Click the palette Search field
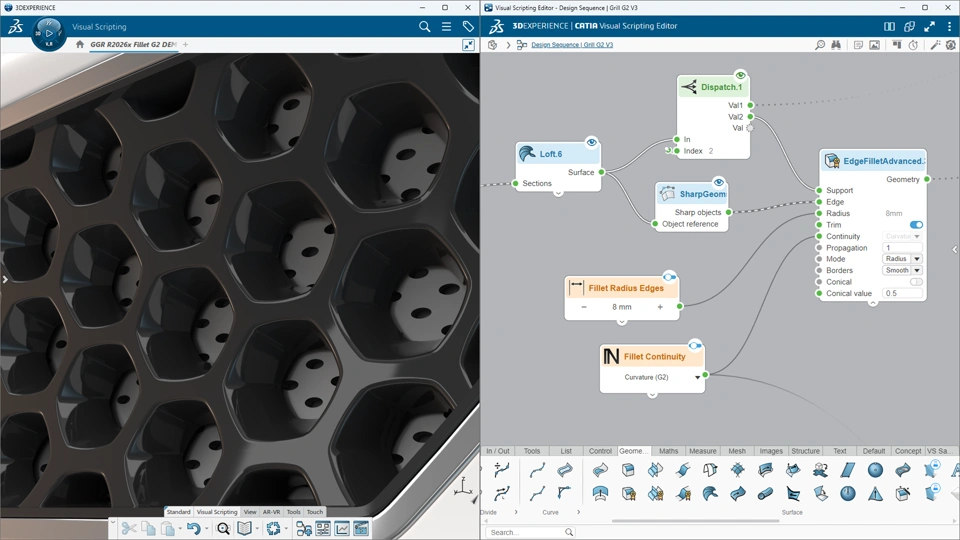960x540 pixels. click(530, 532)
